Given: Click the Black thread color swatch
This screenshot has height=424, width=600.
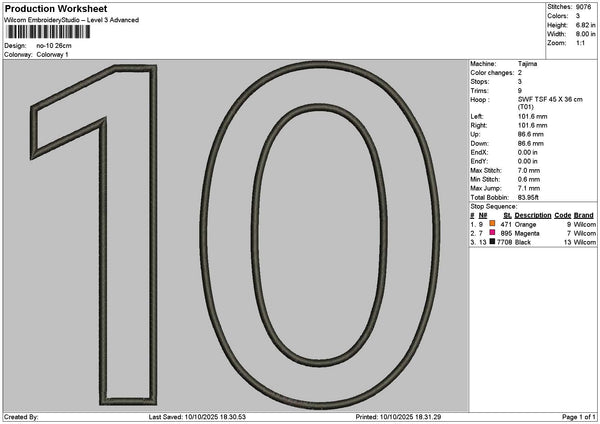Looking at the screenshot, I should (492, 241).
